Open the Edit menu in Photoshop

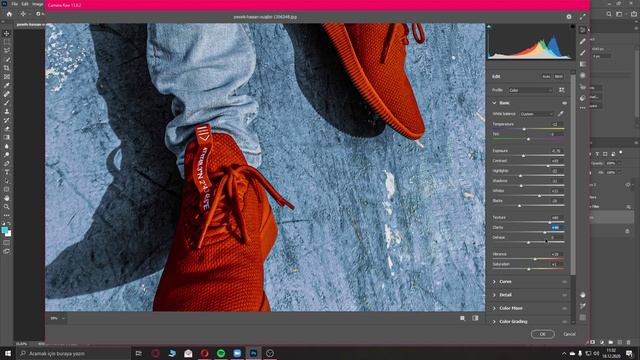coord(25,4)
